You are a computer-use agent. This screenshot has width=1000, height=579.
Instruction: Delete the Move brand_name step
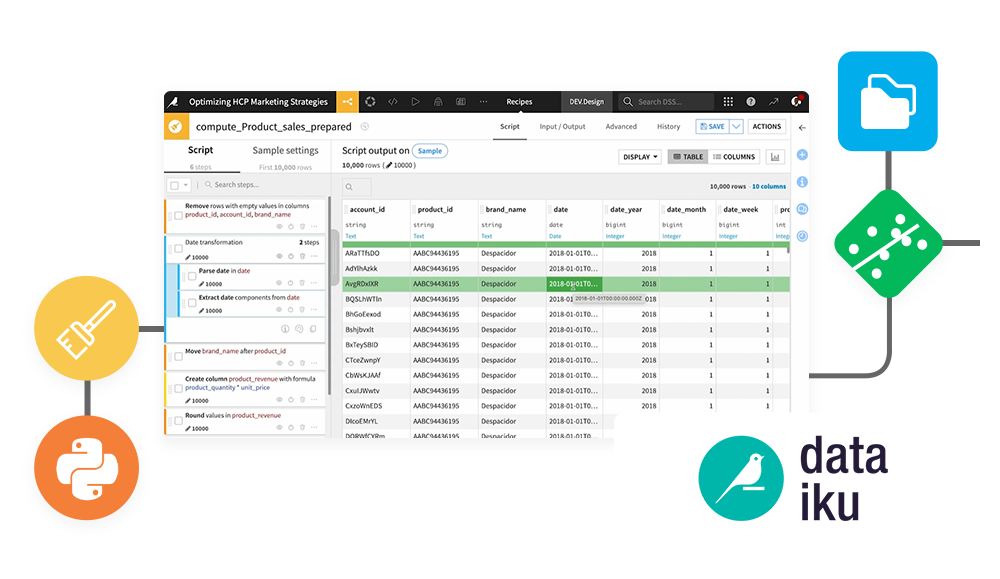pyautogui.click(x=302, y=363)
